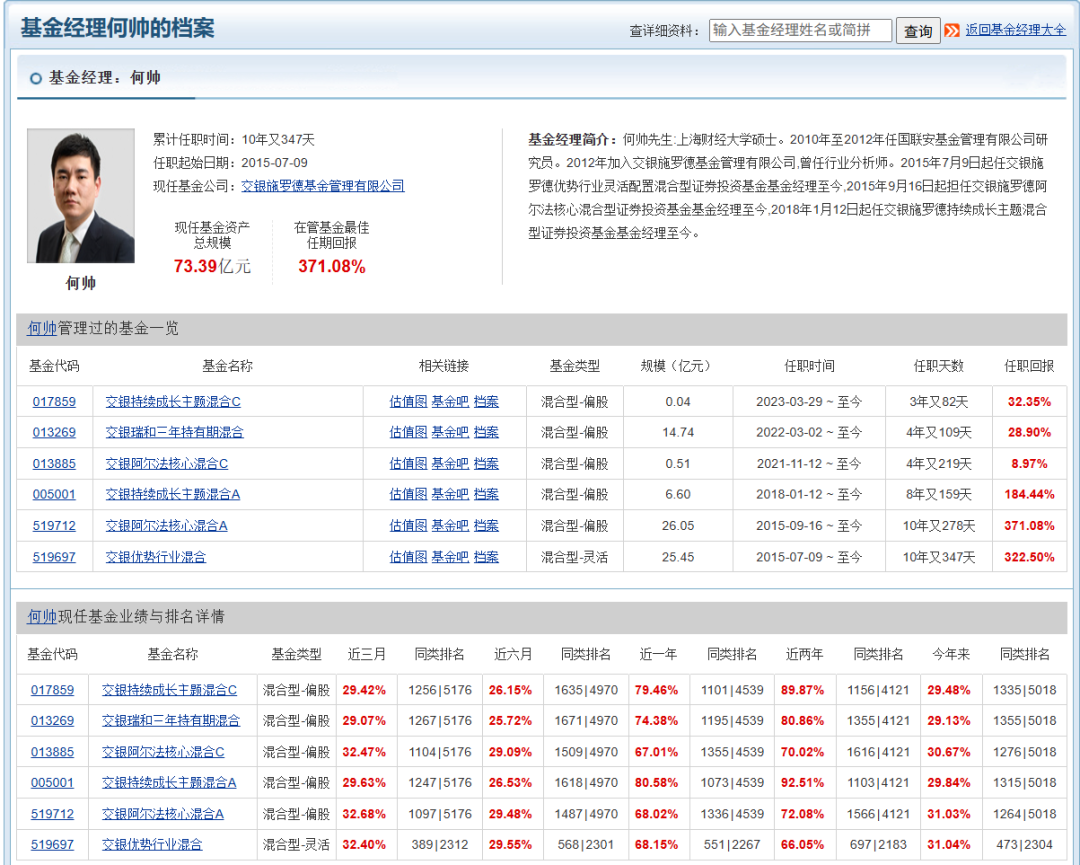Click 何帅 link in 管理过的基金一览 header

pos(41,329)
